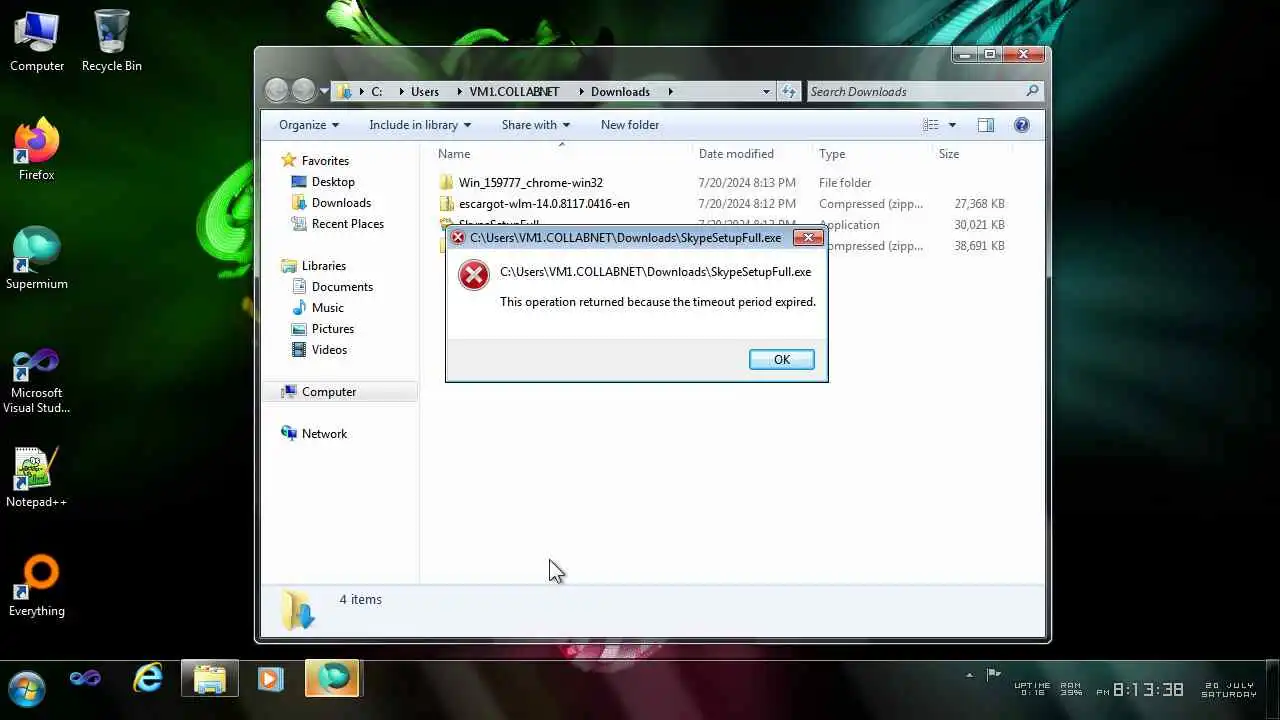Select Network in the navigation pane
This screenshot has width=1280, height=720.
tap(324, 434)
